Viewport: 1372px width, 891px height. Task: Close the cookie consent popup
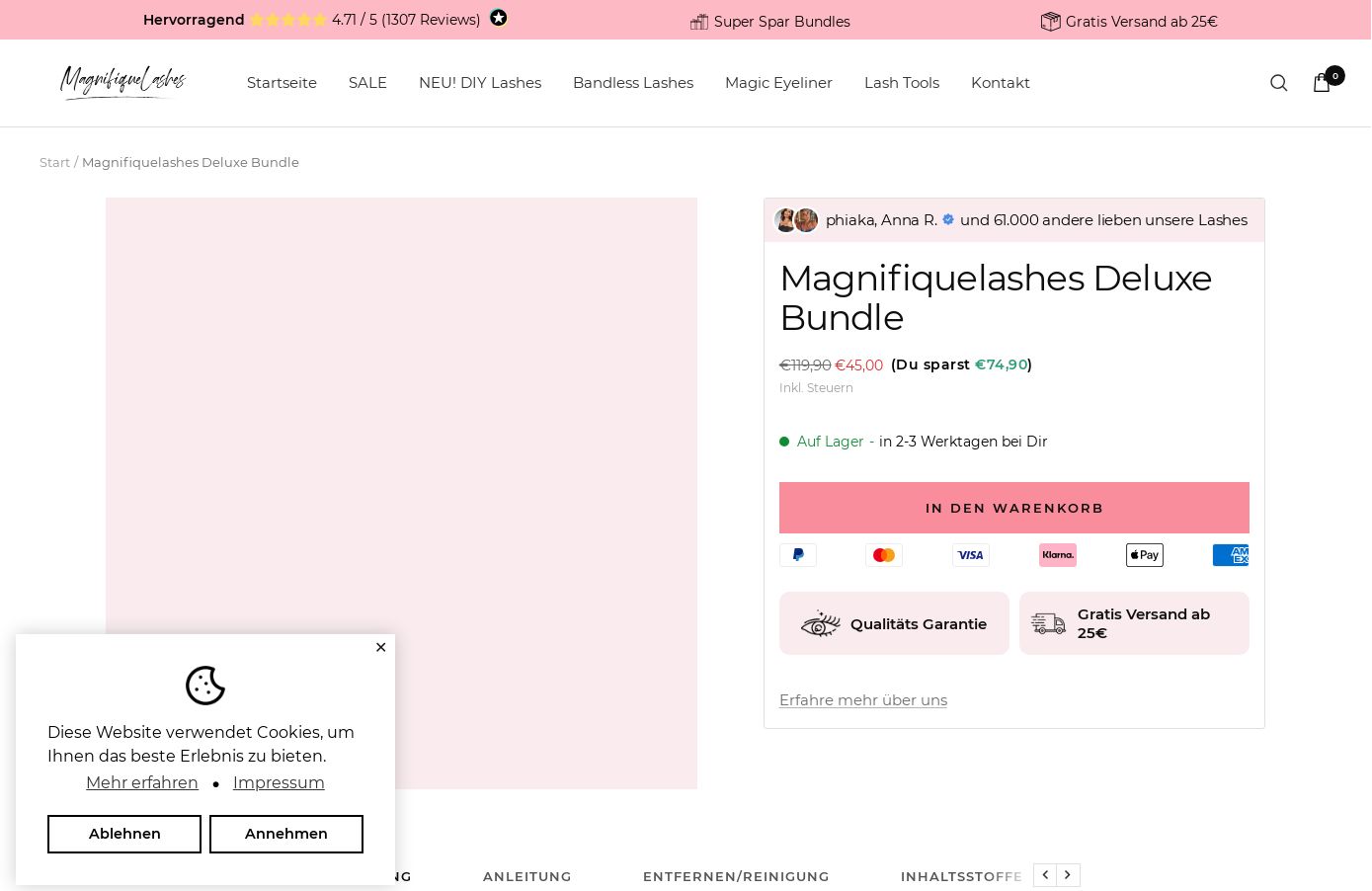click(x=380, y=647)
